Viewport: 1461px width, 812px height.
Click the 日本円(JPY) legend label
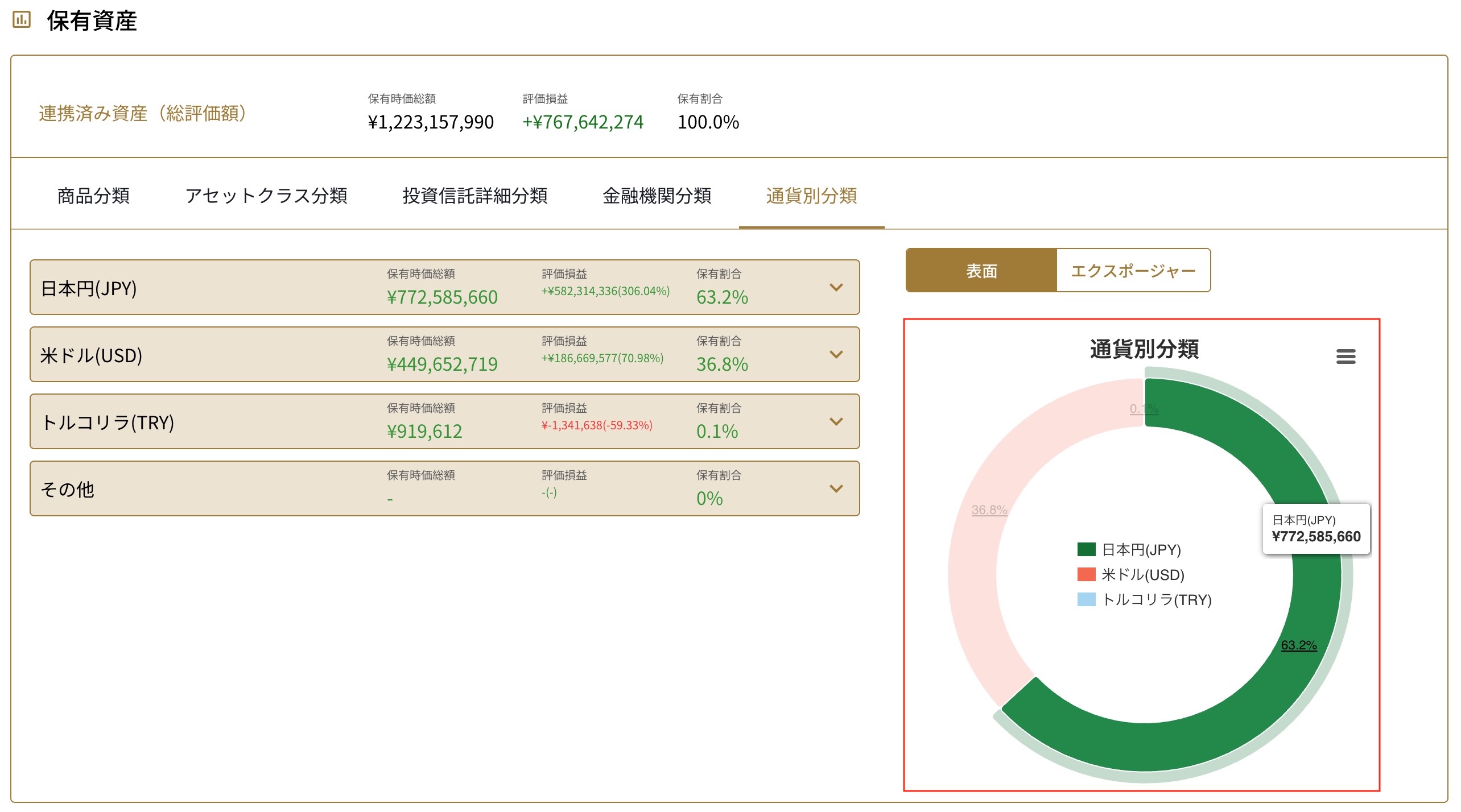(1141, 550)
